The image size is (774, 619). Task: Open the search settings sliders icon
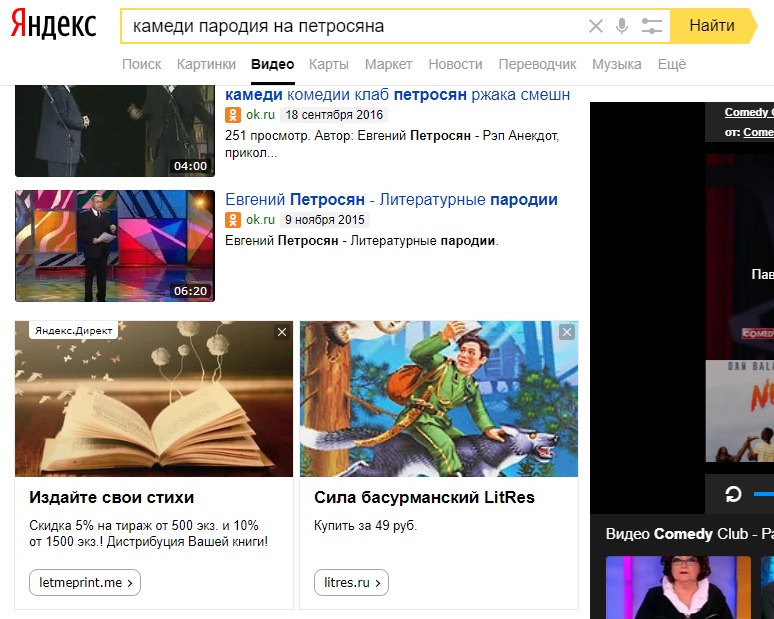tap(652, 26)
